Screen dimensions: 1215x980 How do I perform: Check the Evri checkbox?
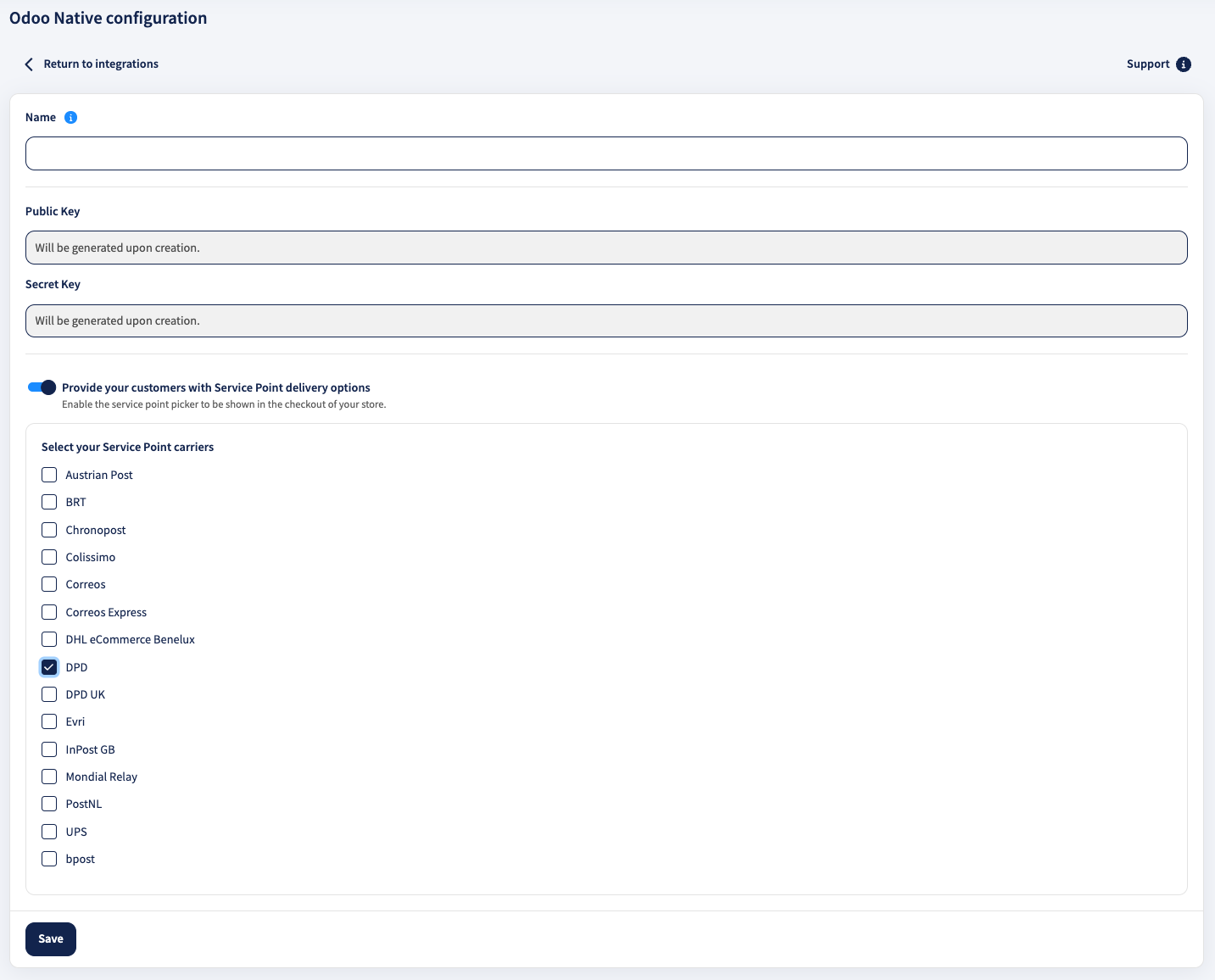point(48,721)
